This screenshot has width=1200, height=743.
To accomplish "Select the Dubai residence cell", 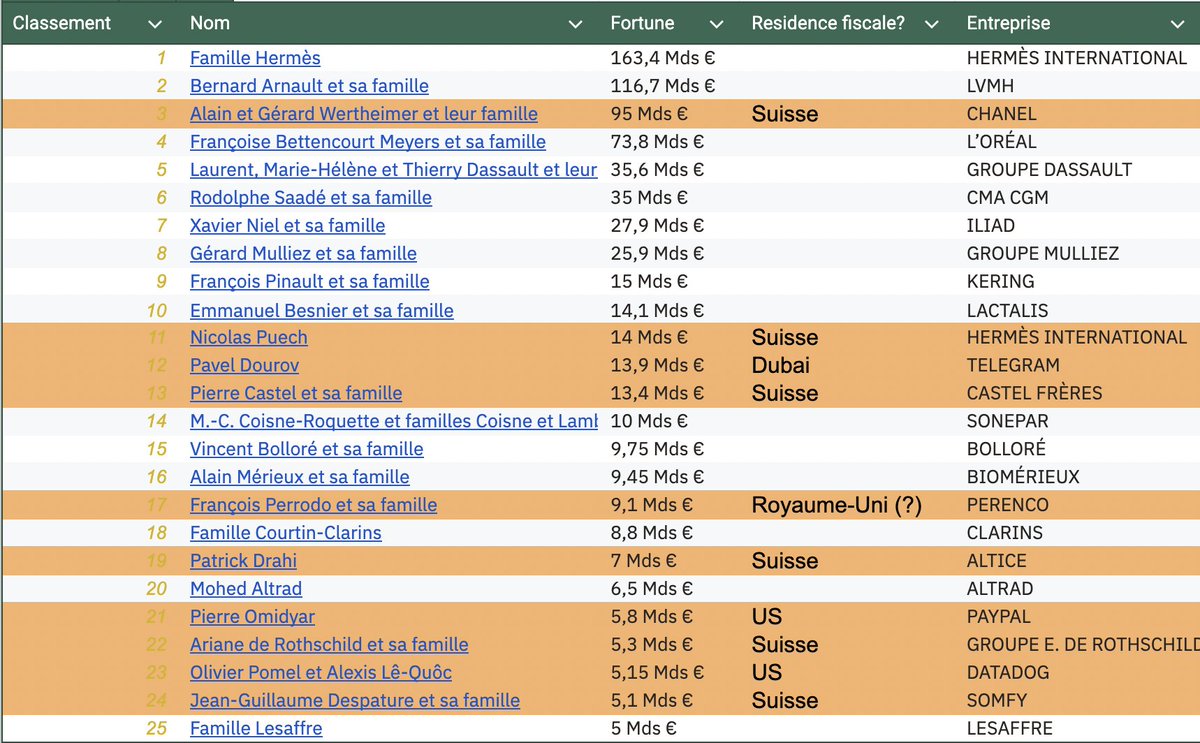I will click(780, 365).
